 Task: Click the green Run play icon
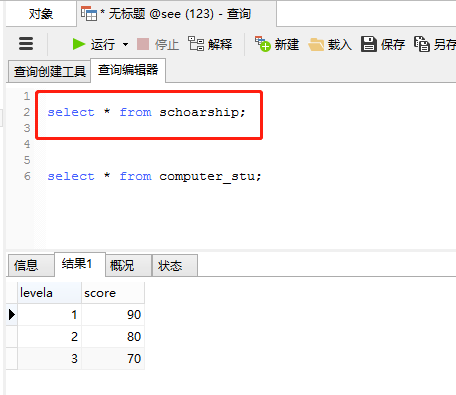79,44
